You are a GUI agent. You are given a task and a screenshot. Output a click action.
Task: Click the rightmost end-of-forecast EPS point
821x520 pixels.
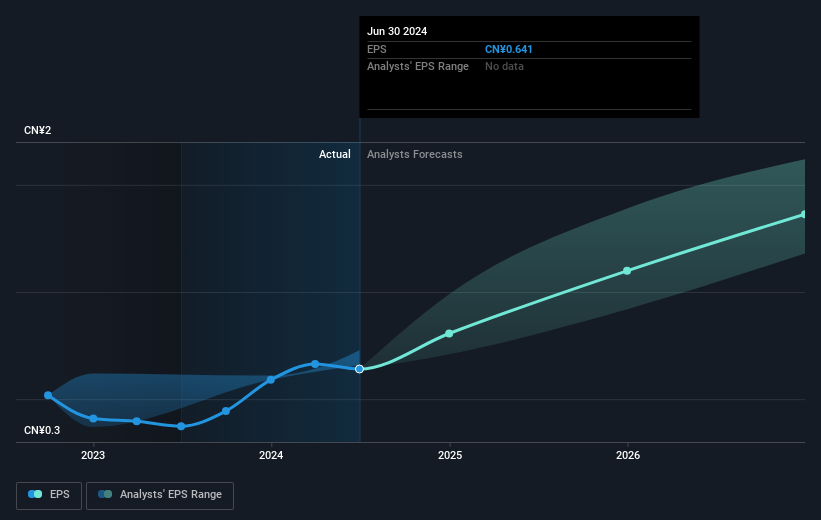pyautogui.click(x=804, y=215)
